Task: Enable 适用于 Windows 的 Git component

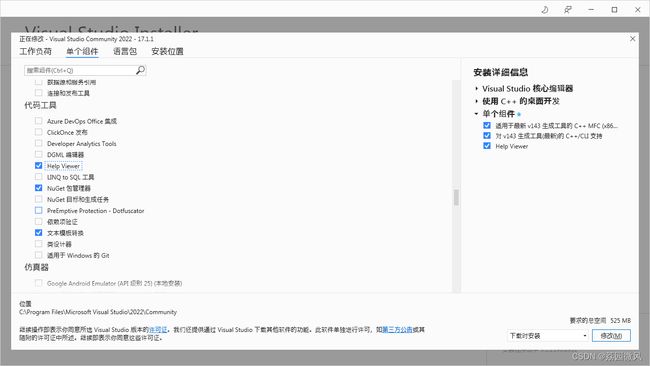Action: point(39,255)
